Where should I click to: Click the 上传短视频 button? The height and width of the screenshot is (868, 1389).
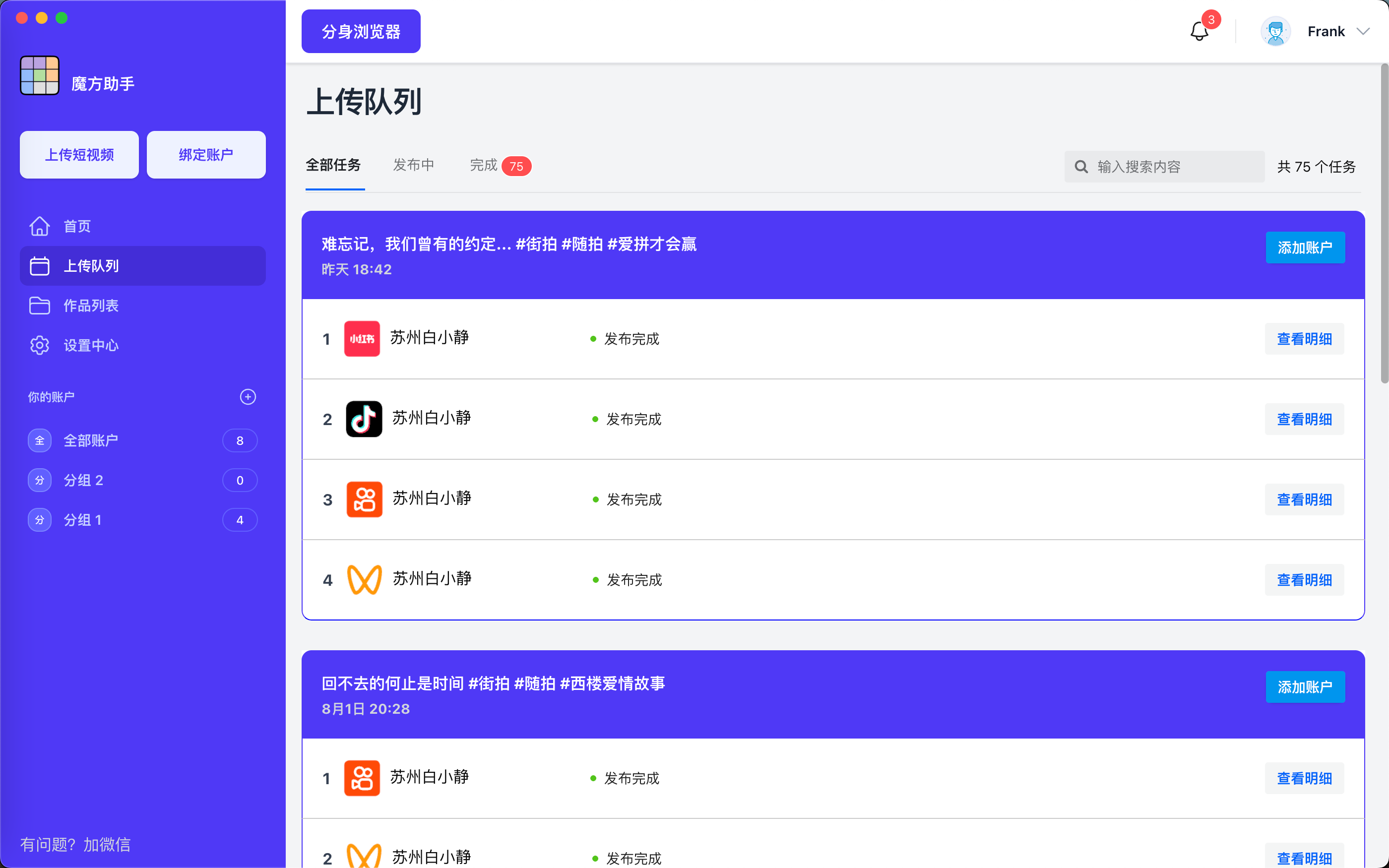pos(79,154)
